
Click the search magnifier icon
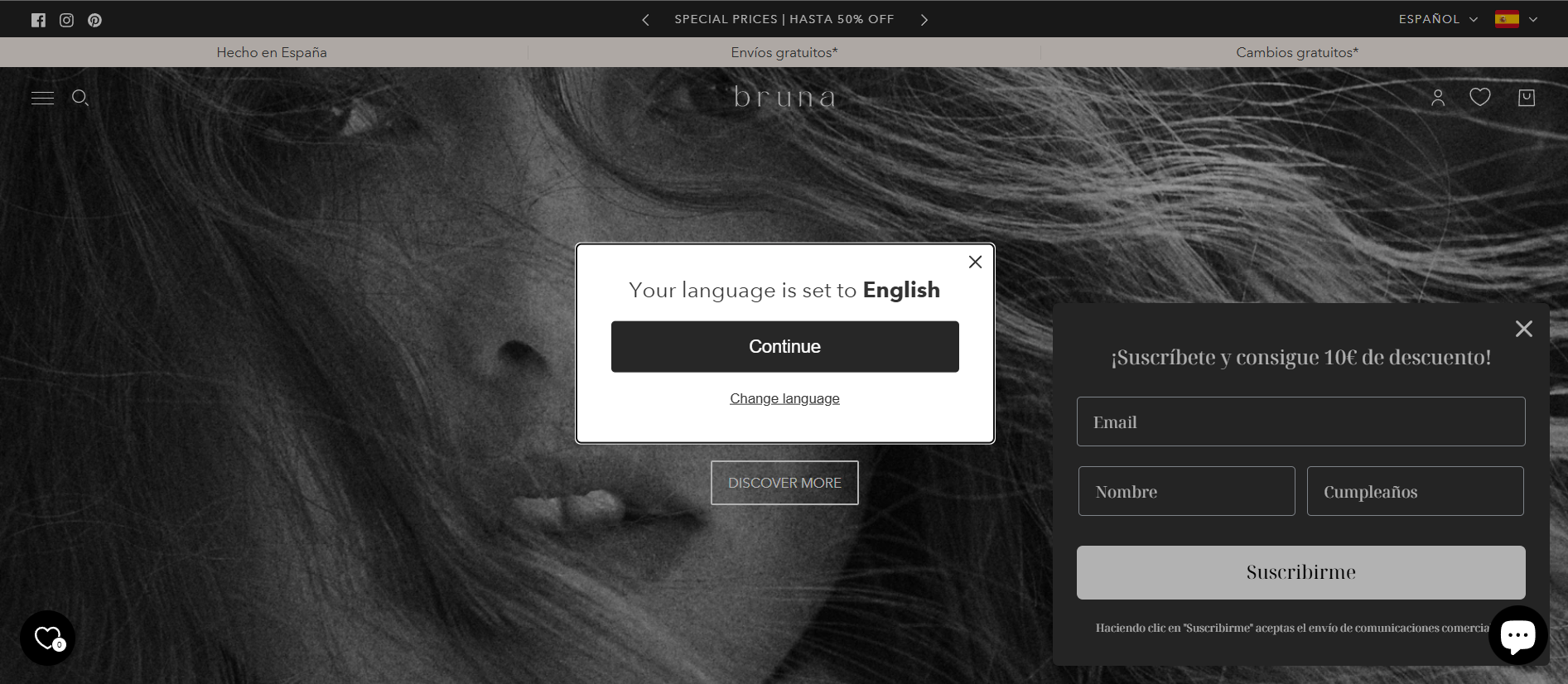pyautogui.click(x=80, y=98)
